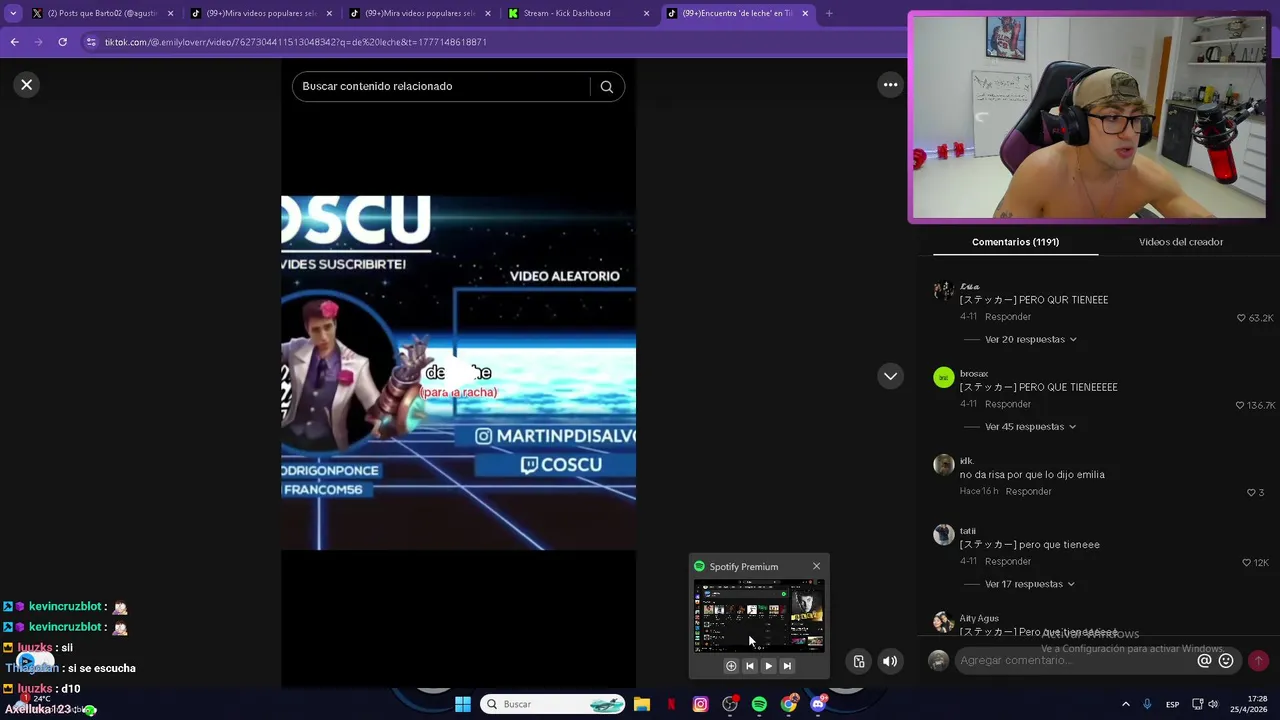Click Responder under PERO QUR TIENEEE comment
The height and width of the screenshot is (720, 1280).
pyautogui.click(x=1008, y=317)
